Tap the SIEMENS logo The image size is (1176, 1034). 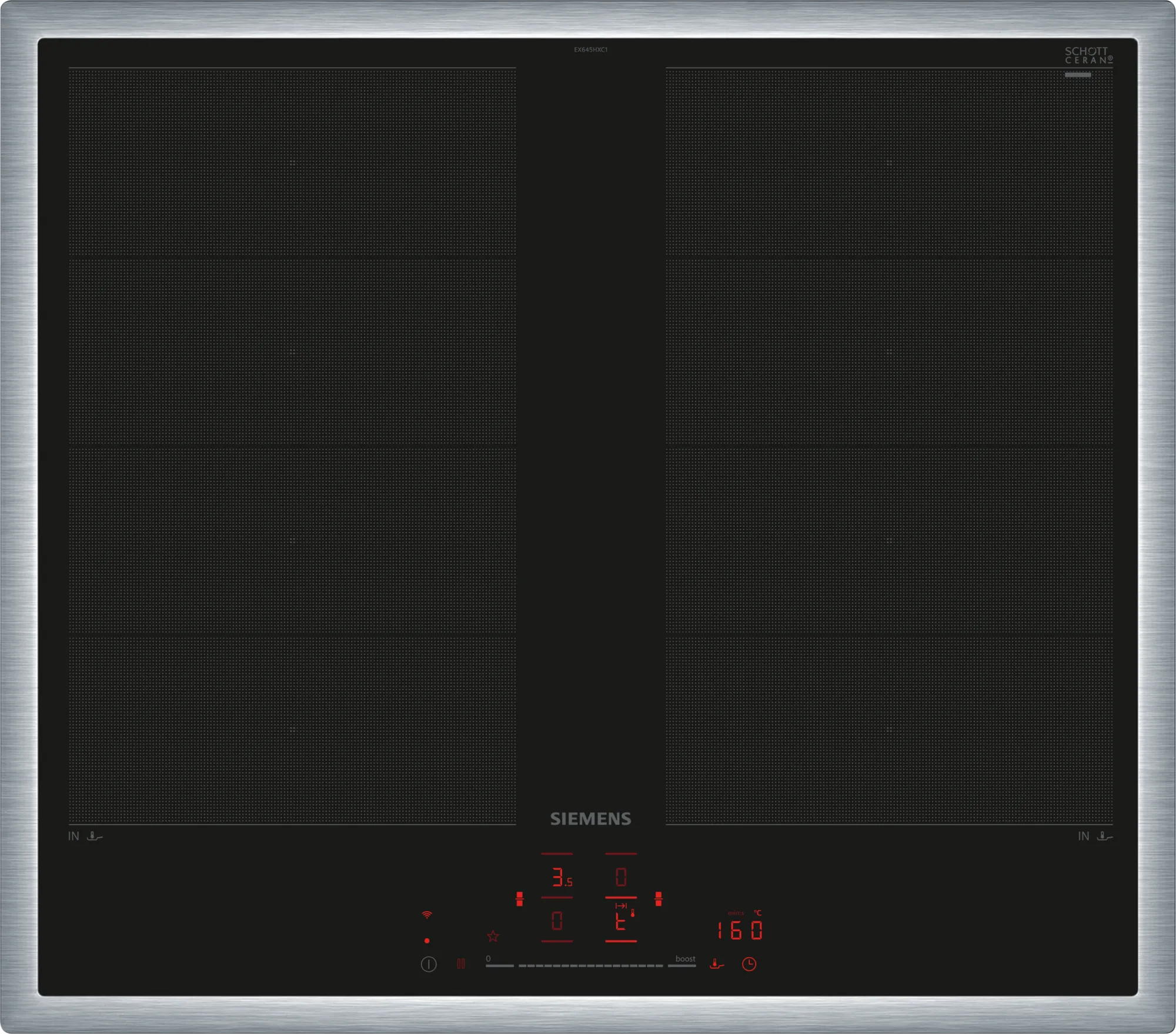(x=590, y=819)
